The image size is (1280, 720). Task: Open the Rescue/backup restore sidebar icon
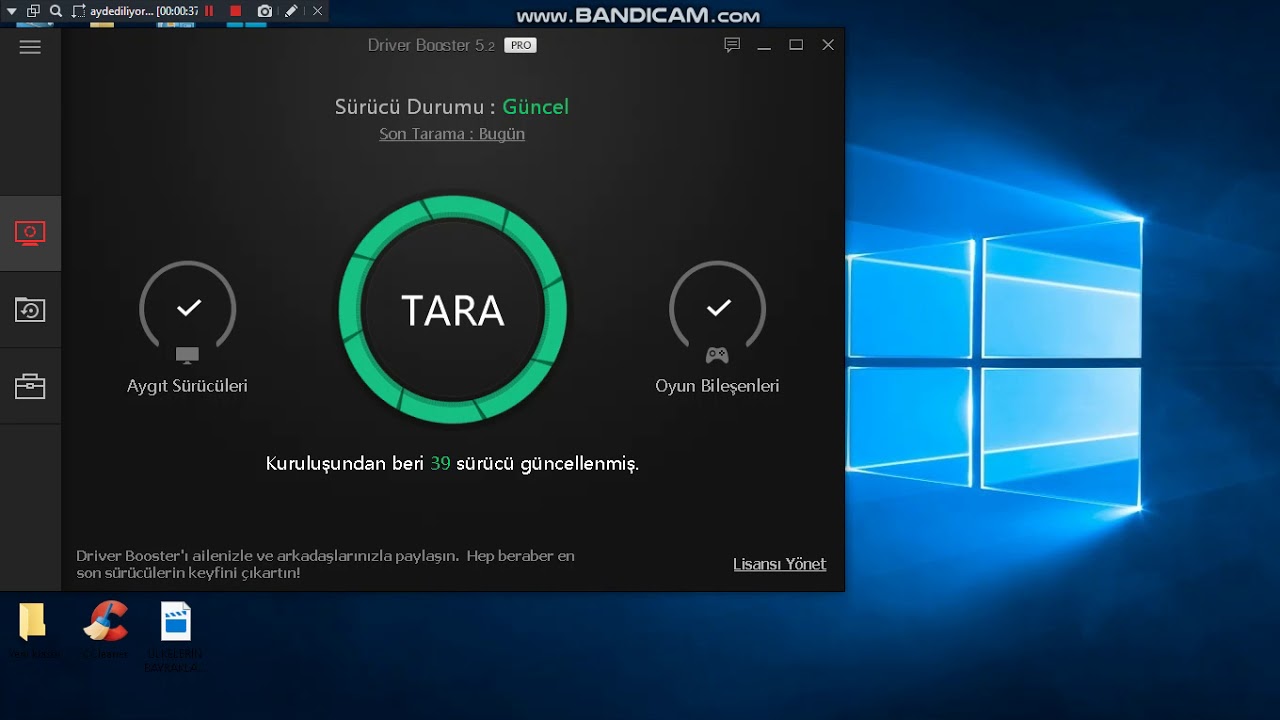click(x=30, y=309)
